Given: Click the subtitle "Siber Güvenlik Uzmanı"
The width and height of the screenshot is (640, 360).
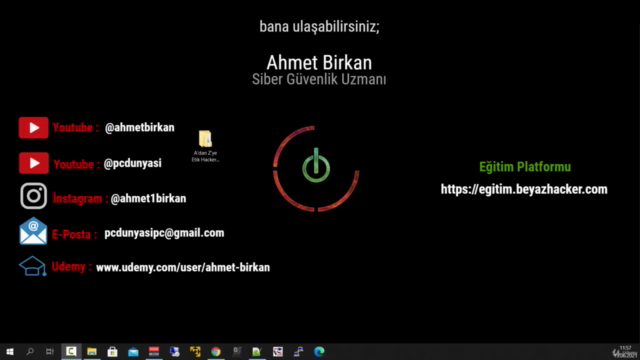Looking at the screenshot, I should 319,79.
